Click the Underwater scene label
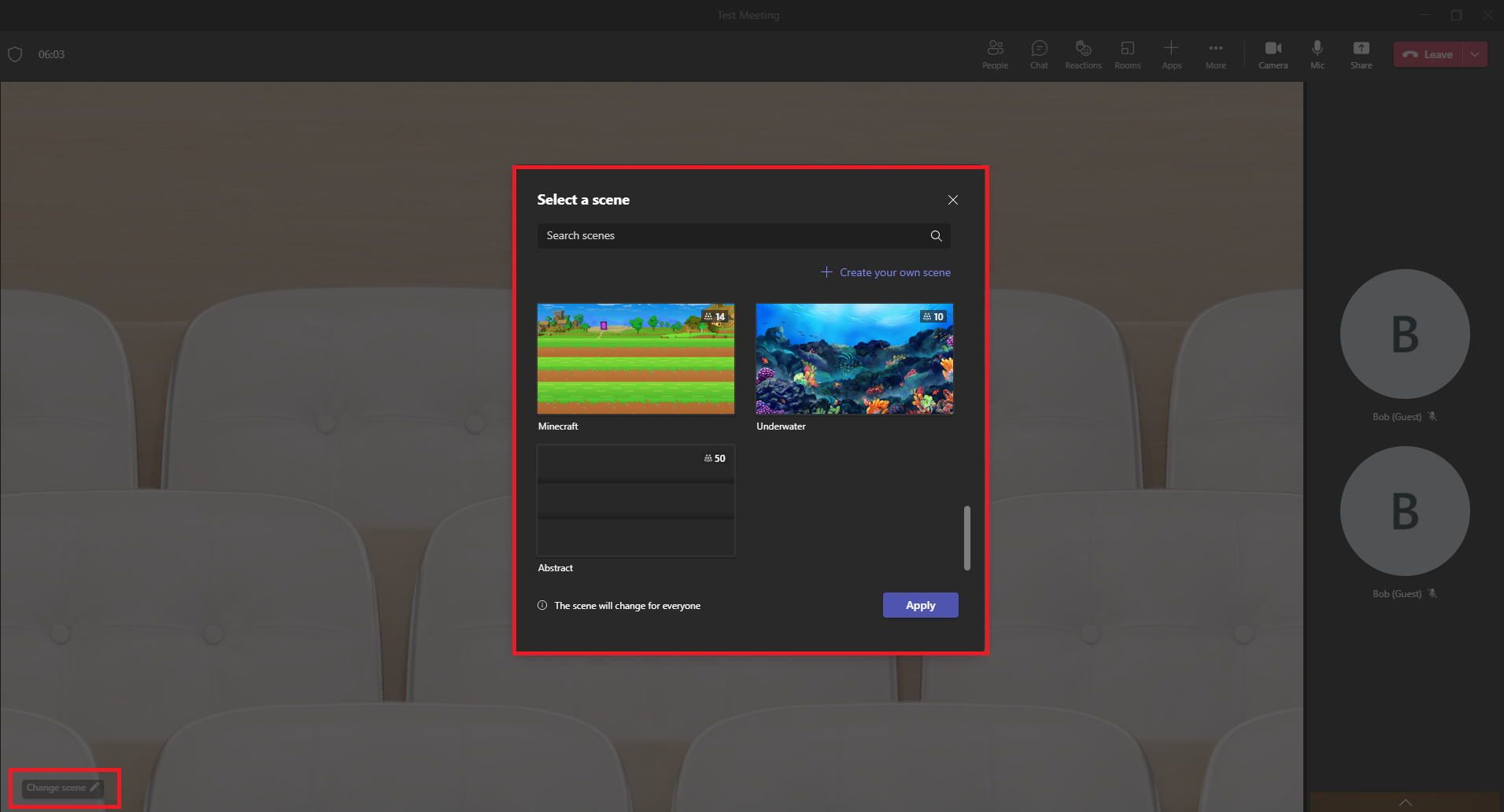1504x812 pixels. (781, 426)
